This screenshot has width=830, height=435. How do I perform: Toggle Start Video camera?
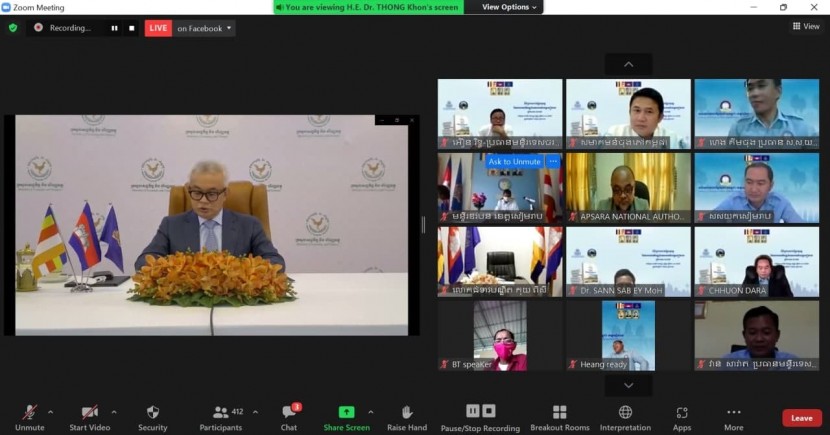point(89,412)
